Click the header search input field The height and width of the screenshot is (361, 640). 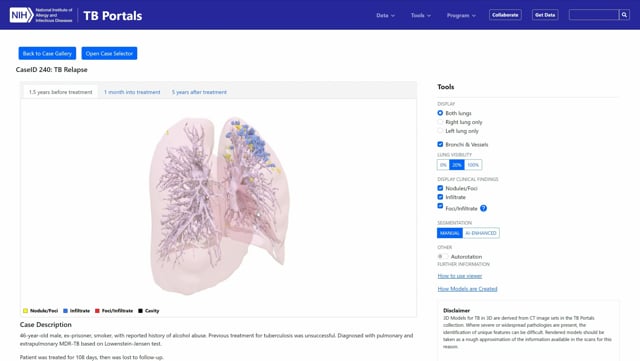594,15
